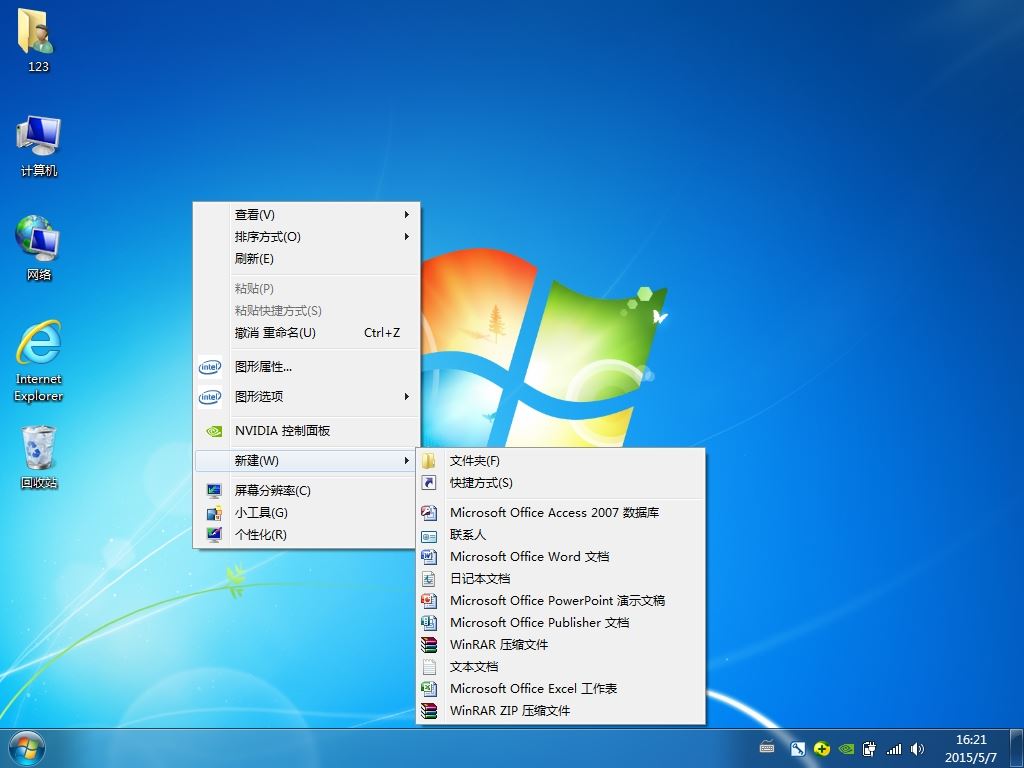1024x768 pixels.
Task: Click the WinRAR icon beside WinRAR 压缩文件
Action: [428, 645]
